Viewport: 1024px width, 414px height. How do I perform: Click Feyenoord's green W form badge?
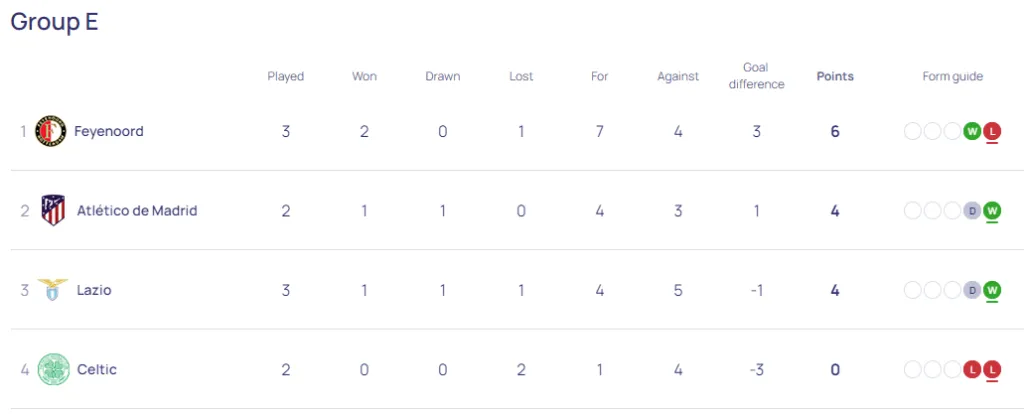pyautogui.click(x=972, y=131)
